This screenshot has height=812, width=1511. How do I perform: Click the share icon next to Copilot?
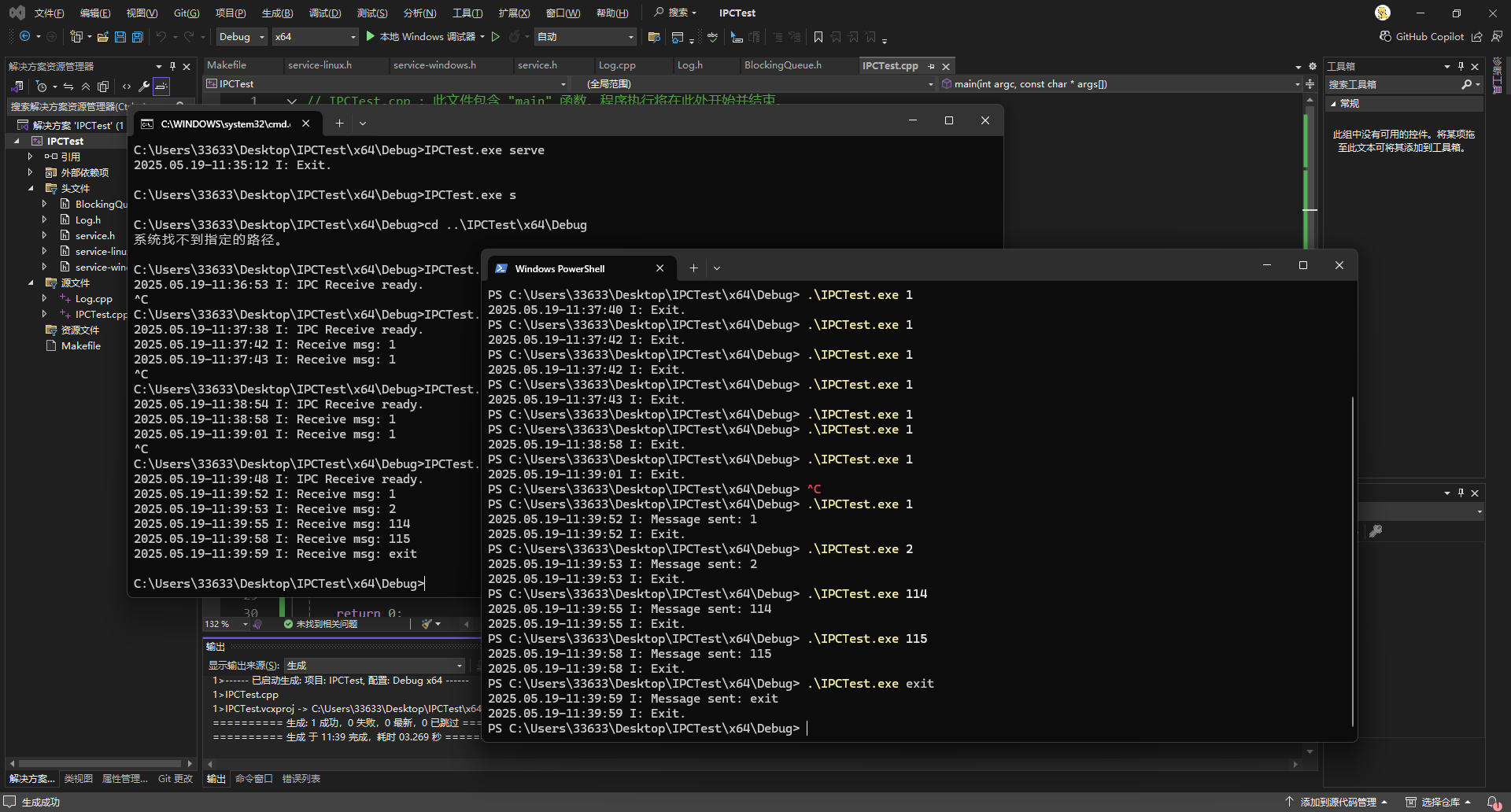[1477, 36]
